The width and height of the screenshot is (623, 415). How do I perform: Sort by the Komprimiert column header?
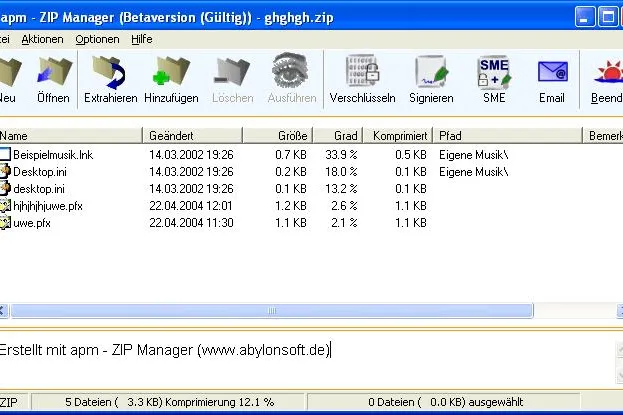click(x=398, y=136)
